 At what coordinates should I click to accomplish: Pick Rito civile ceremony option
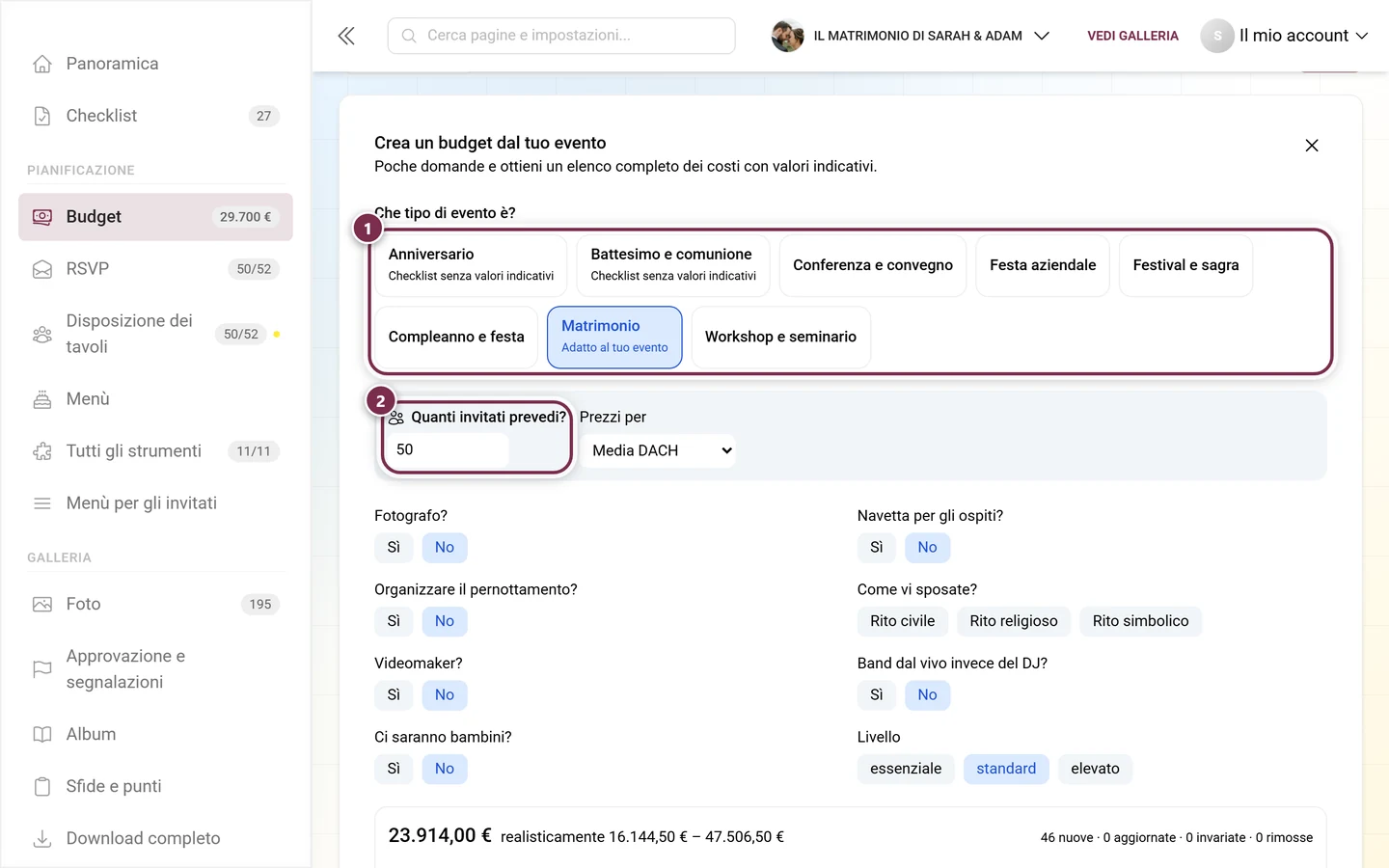click(903, 621)
